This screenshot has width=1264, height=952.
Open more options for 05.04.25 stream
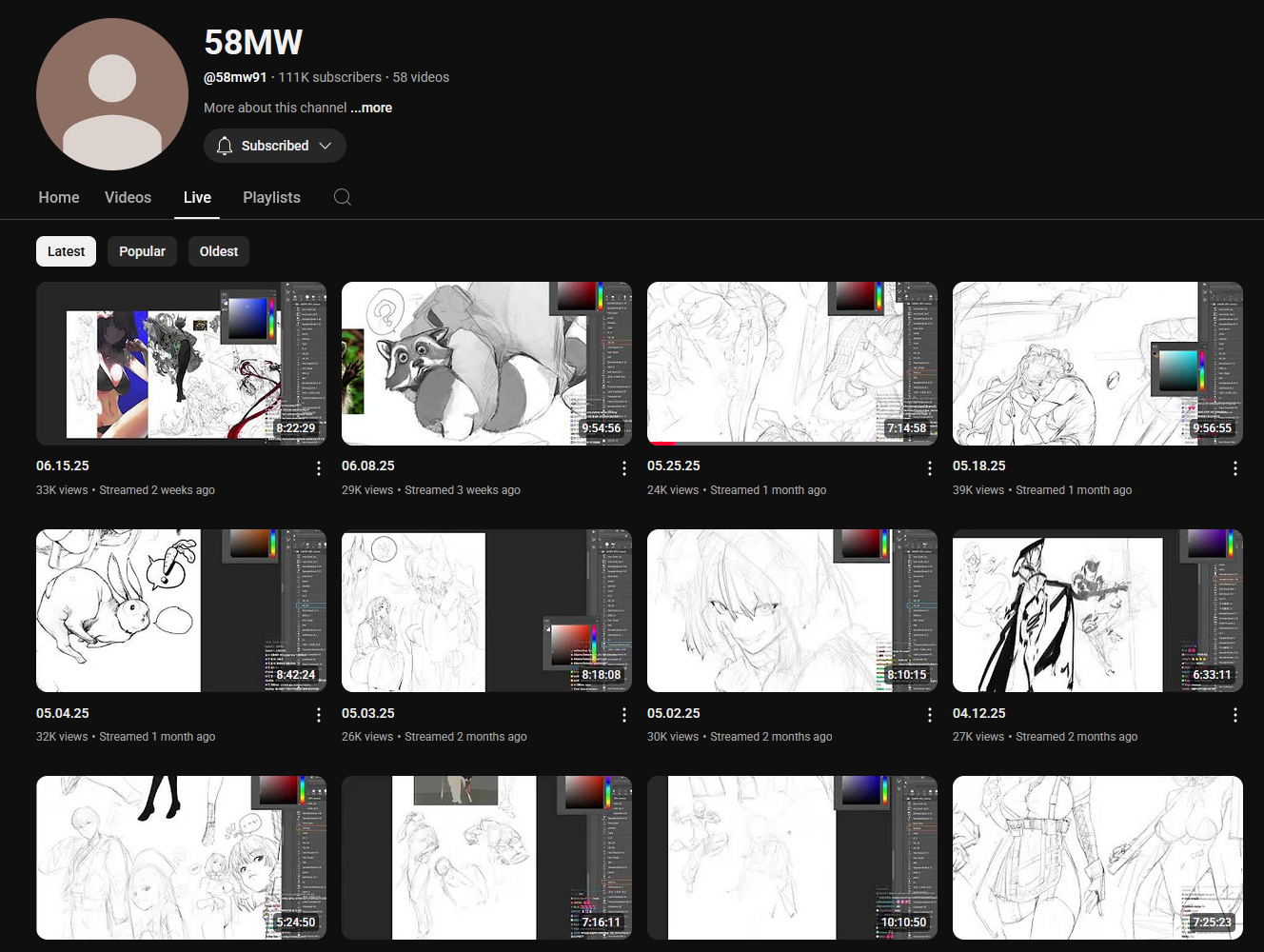[x=319, y=715]
